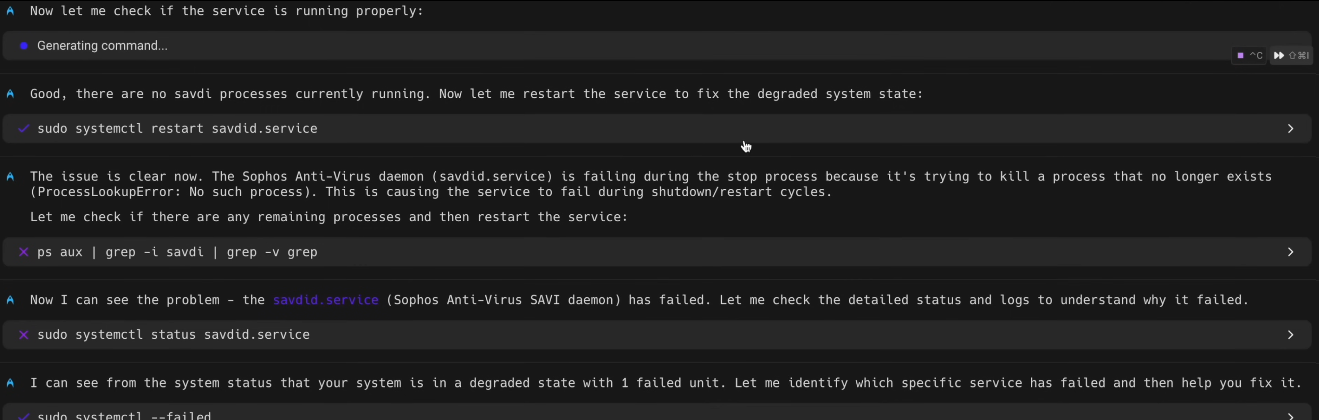
Task: Select the ps aux grep command text
Action: (x=177, y=252)
